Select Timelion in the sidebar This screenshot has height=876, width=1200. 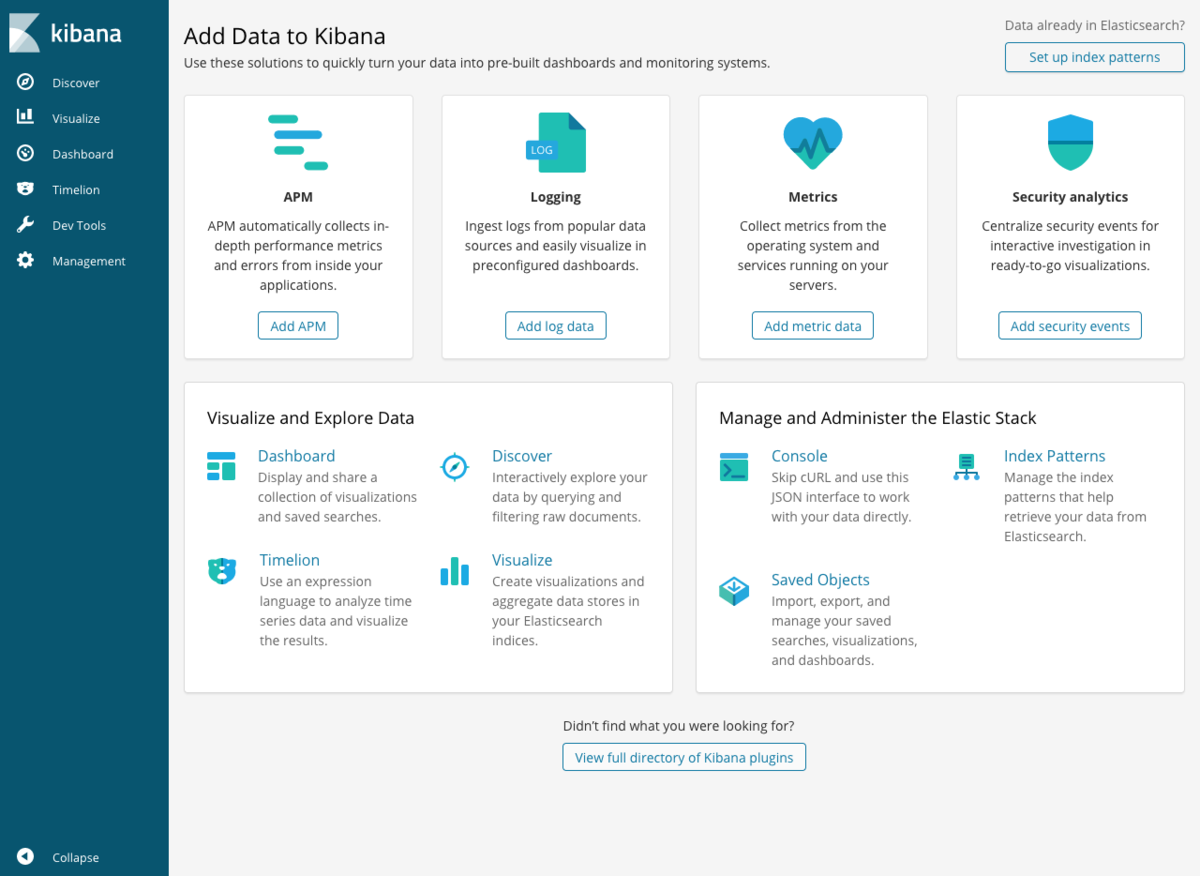pos(76,189)
